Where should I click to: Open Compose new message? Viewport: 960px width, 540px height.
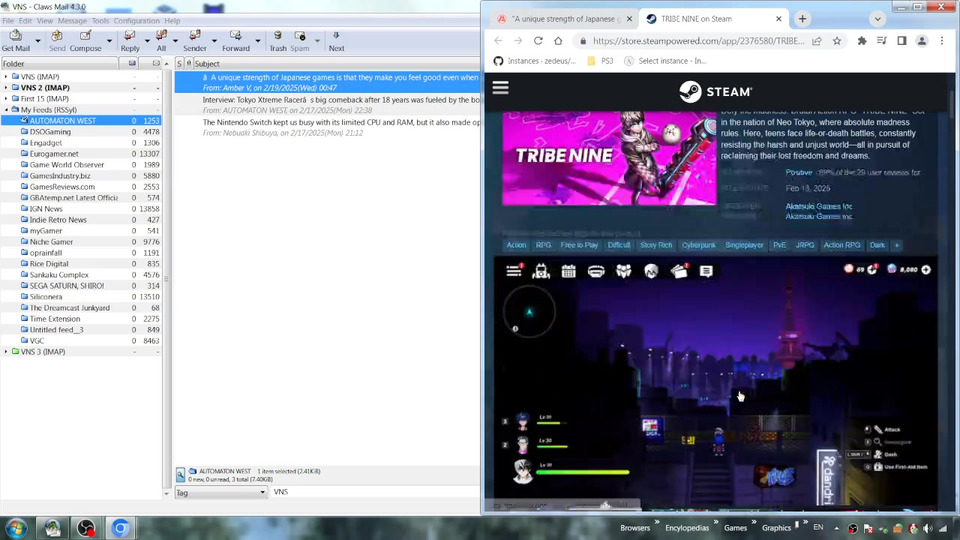86,41
